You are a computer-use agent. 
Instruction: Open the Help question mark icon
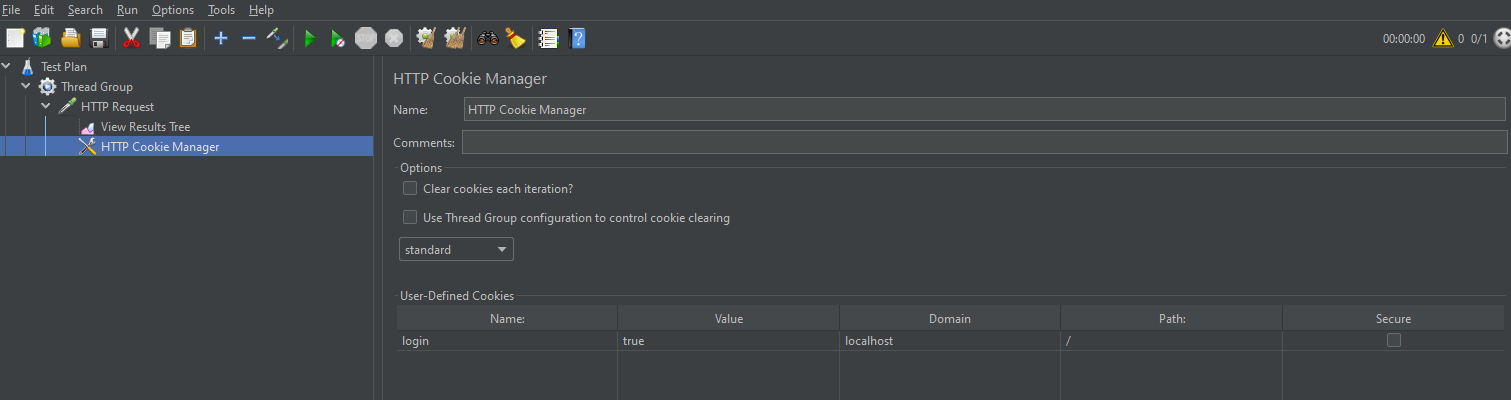pos(577,38)
